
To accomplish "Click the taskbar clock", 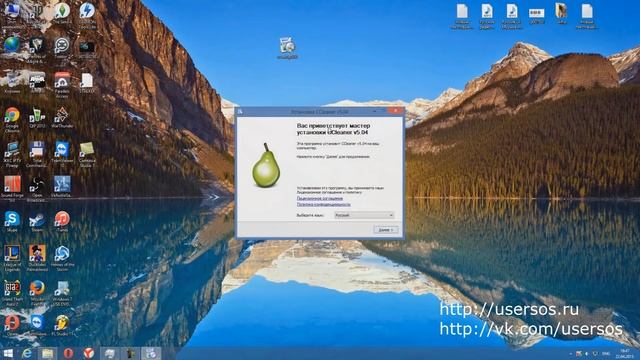I will tap(624, 353).
